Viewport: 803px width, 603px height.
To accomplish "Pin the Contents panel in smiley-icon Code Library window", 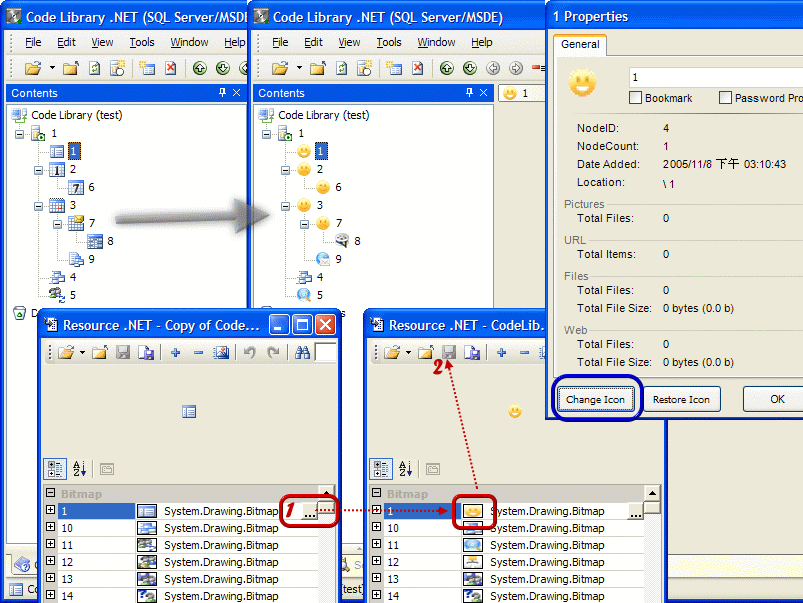I will point(469,92).
